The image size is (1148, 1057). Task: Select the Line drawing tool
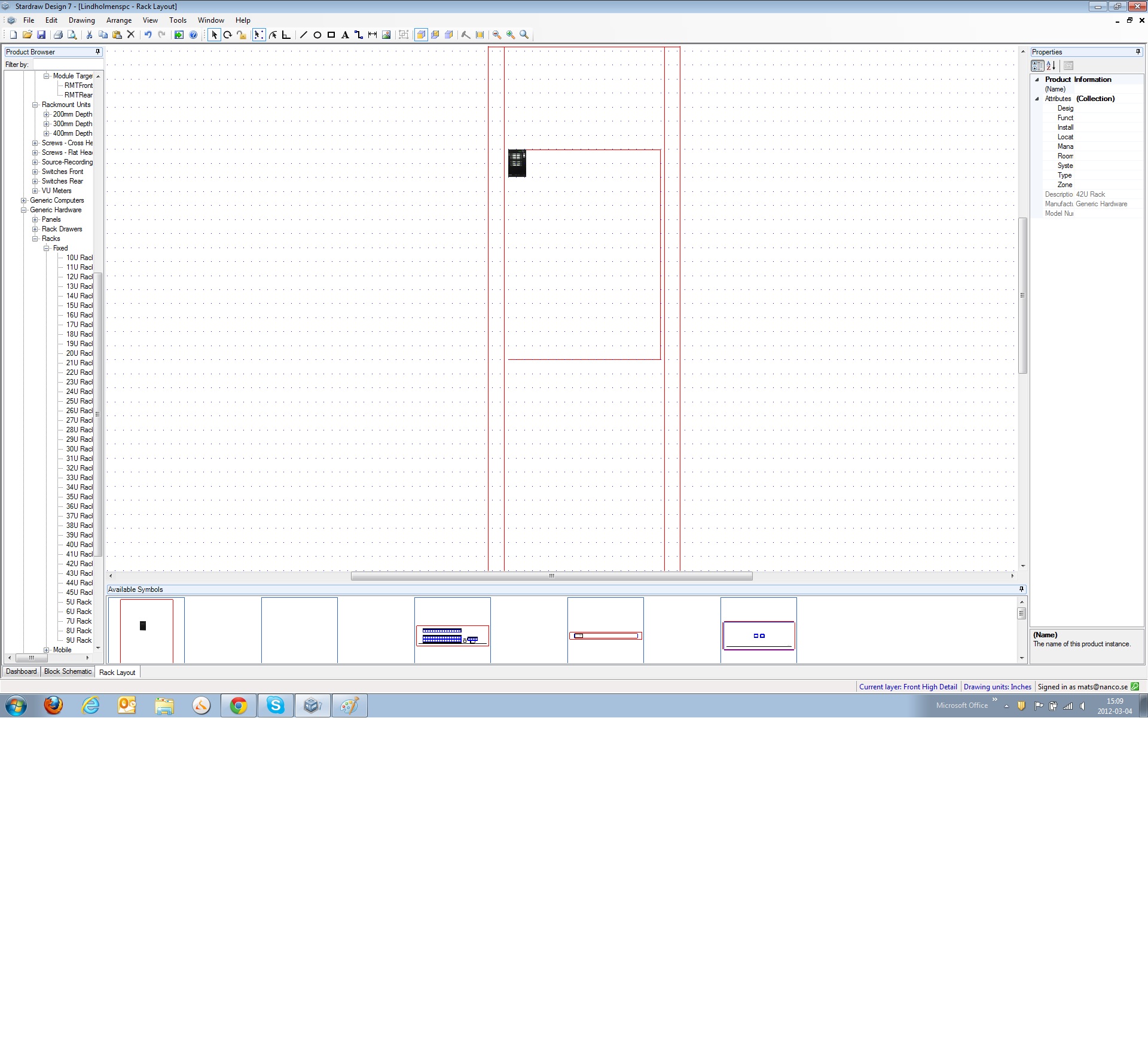coord(303,35)
